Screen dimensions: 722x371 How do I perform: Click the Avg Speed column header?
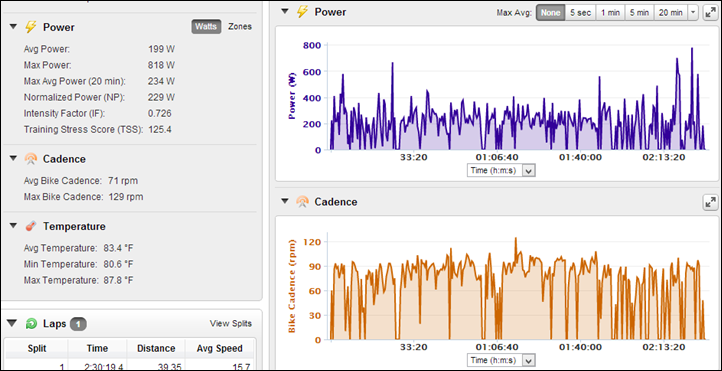tap(219, 348)
